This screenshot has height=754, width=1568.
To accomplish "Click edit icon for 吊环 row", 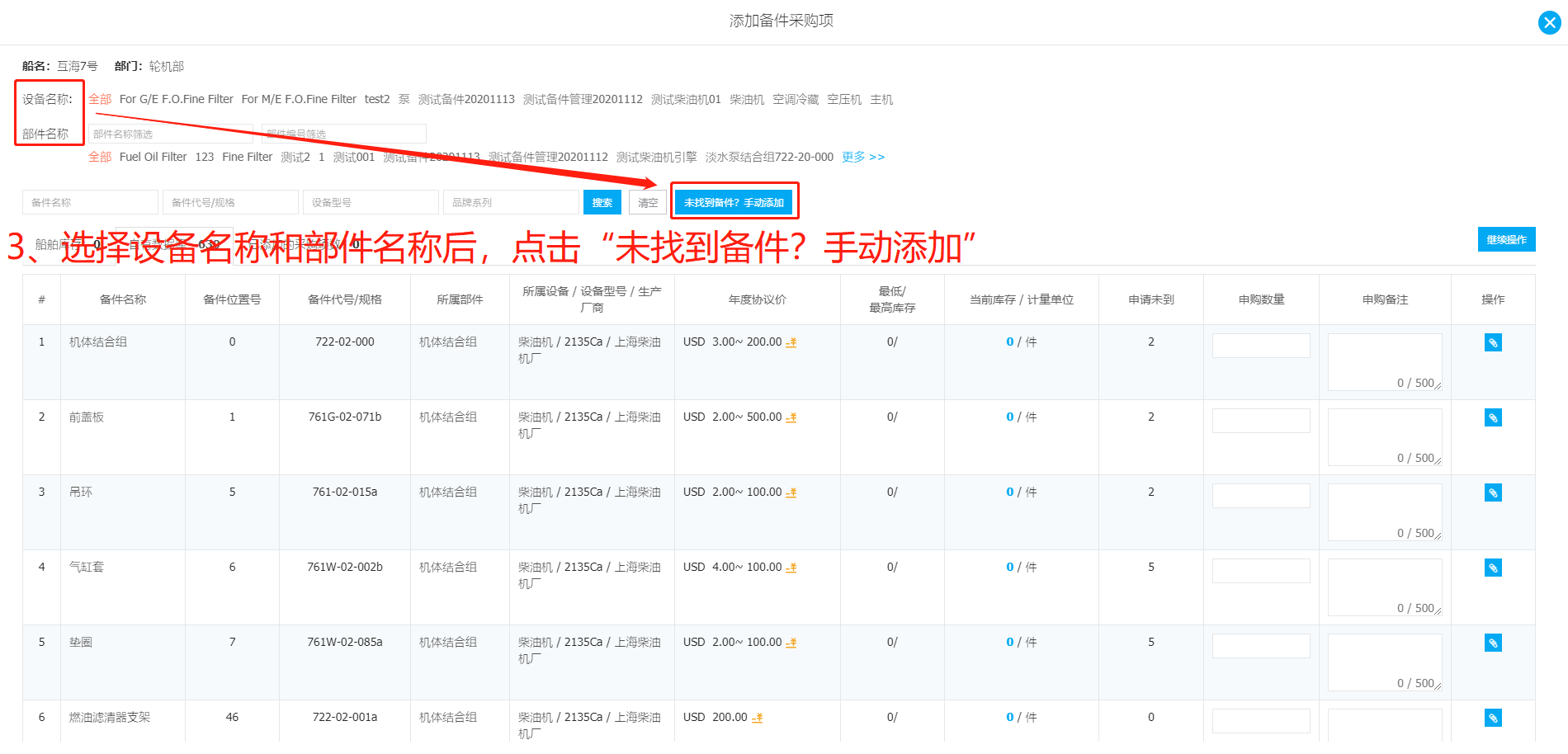I will pyautogui.click(x=1493, y=492).
